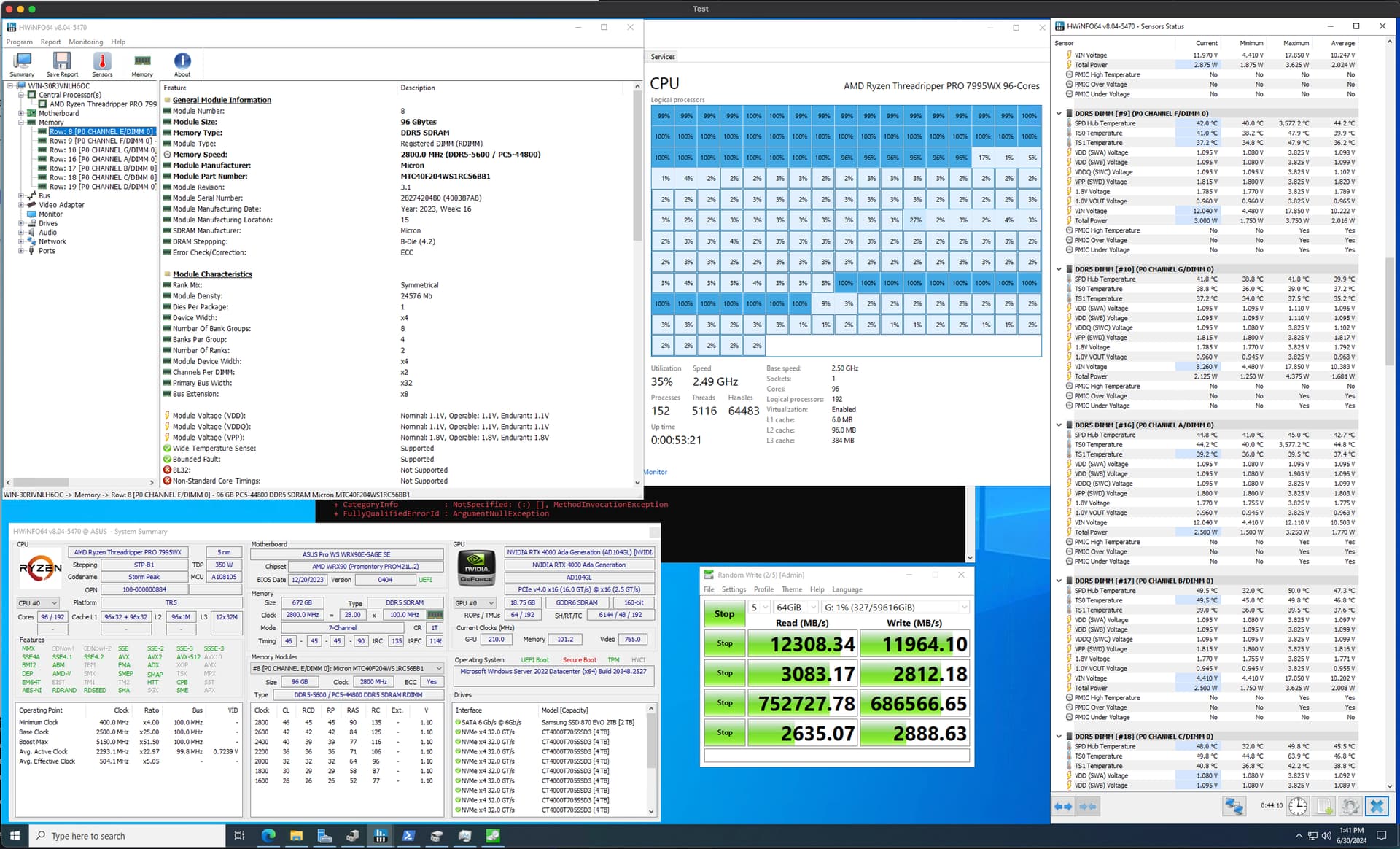The height and width of the screenshot is (849, 1400).
Task: Expand the Motherboard tree node
Action: tap(21, 113)
